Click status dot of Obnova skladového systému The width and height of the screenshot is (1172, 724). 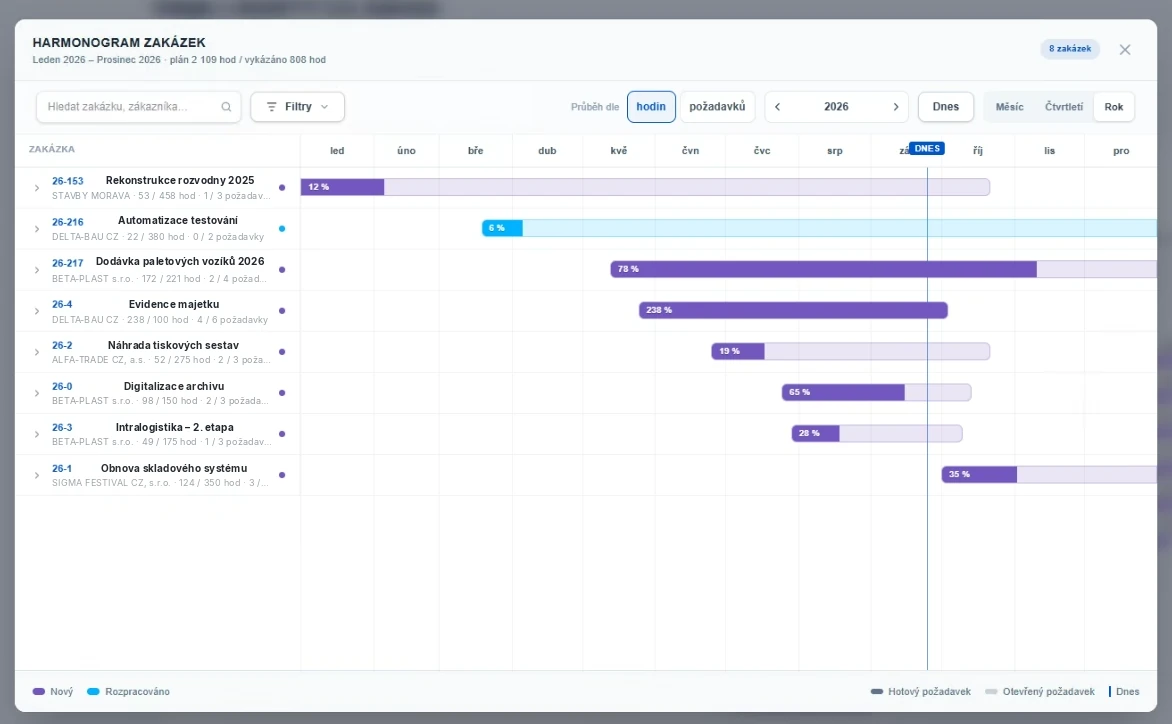(x=282, y=475)
